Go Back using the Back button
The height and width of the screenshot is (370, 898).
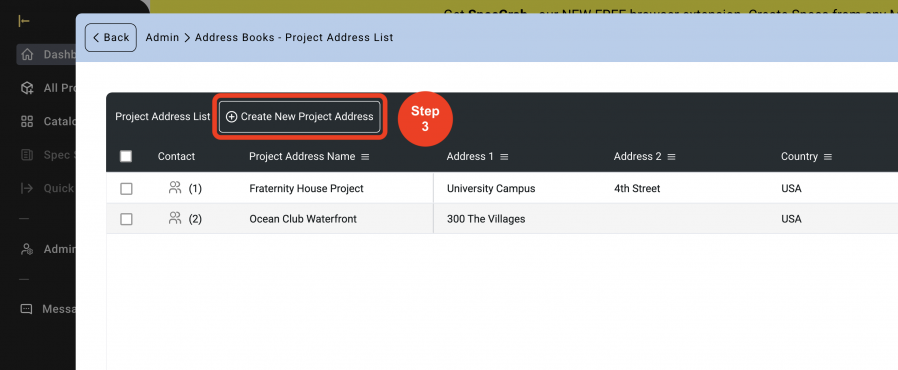(111, 37)
